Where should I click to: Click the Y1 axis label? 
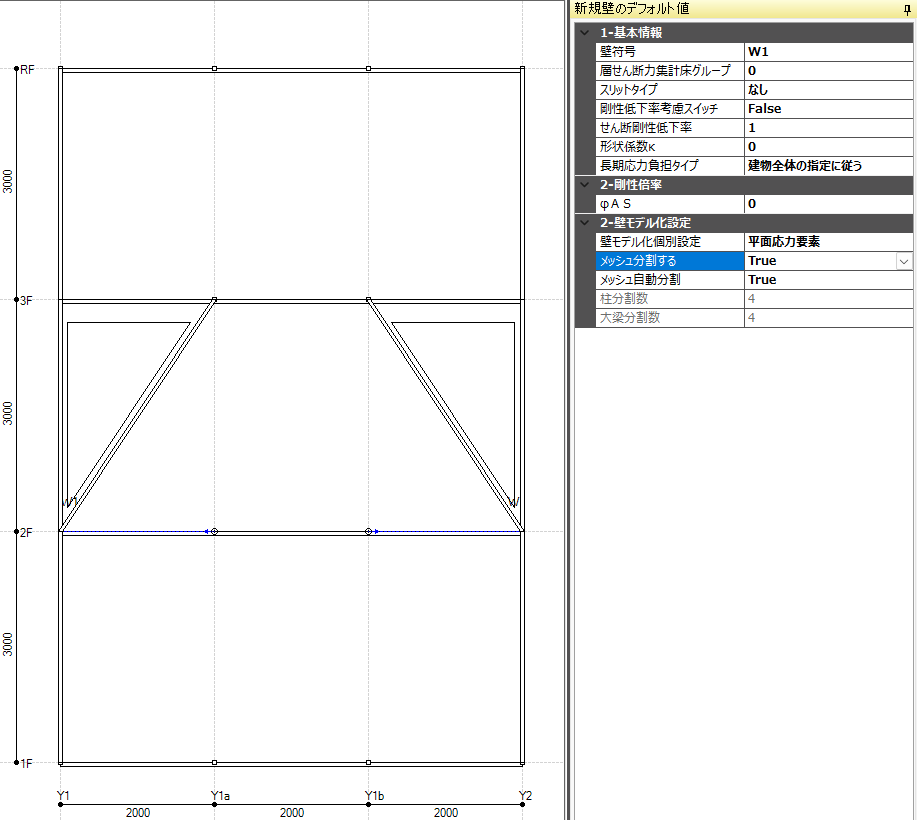coord(63,796)
